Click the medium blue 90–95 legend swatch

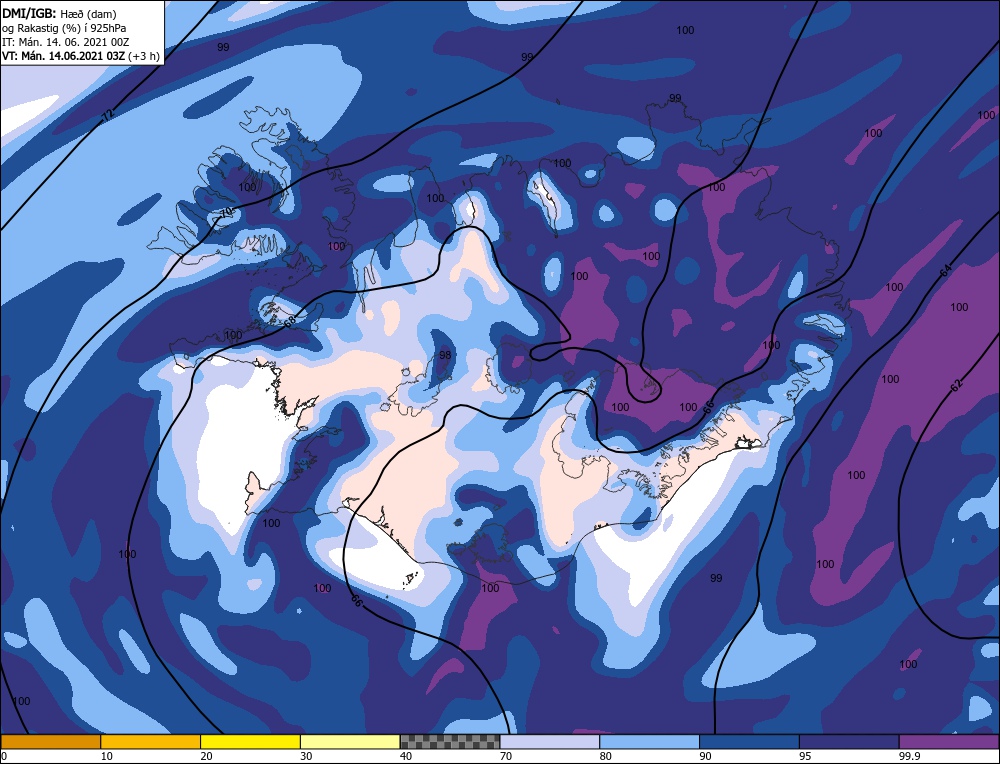pyautogui.click(x=749, y=742)
